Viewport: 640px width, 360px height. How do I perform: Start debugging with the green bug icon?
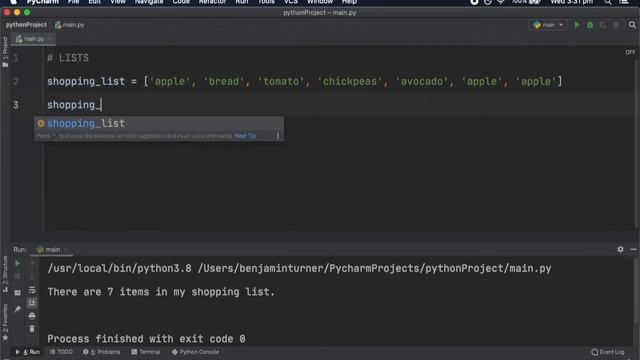coord(590,25)
